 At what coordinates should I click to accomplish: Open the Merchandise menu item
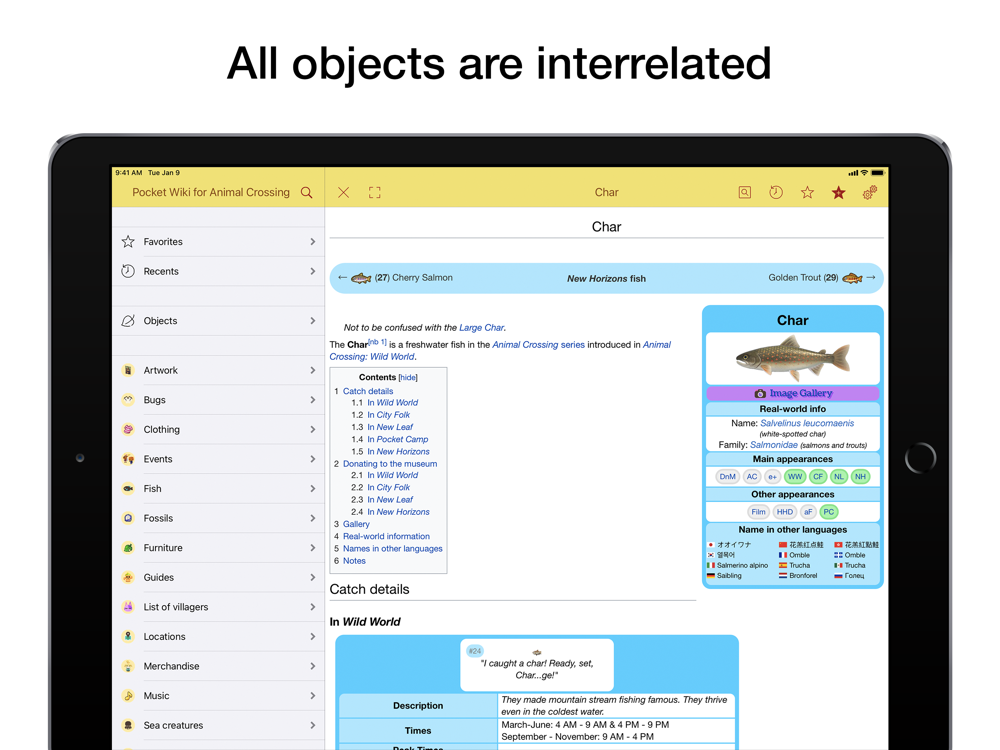[x=218, y=666]
